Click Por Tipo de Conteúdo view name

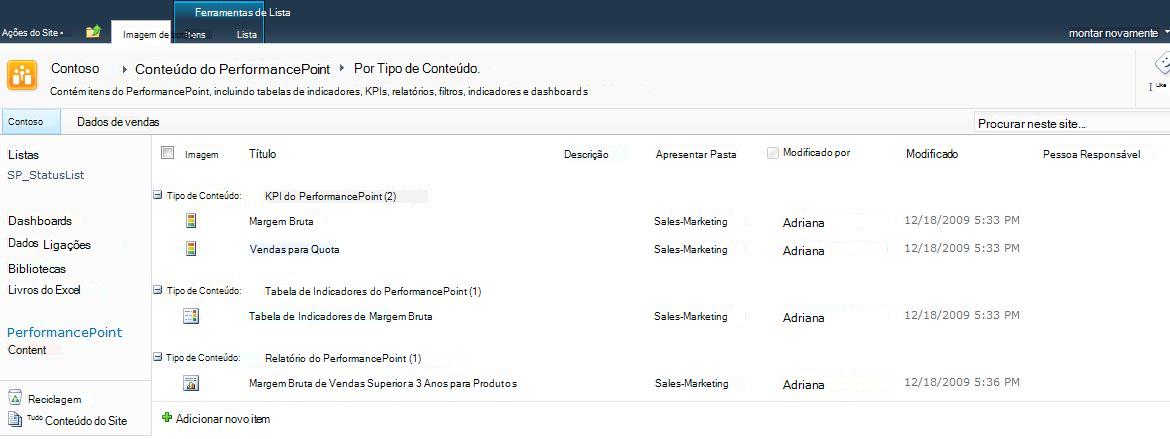click(416, 69)
